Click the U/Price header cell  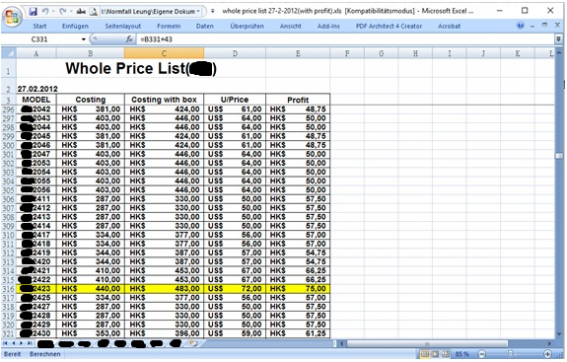tap(235, 99)
